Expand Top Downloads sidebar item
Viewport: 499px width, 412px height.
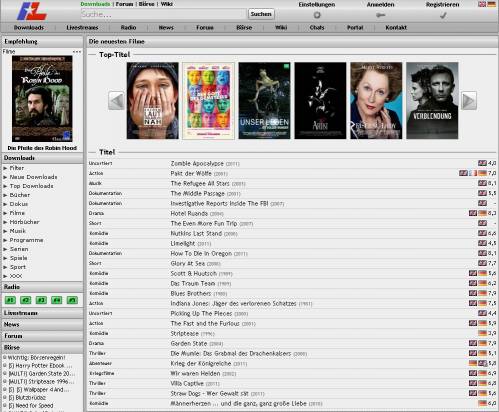(x=31, y=186)
